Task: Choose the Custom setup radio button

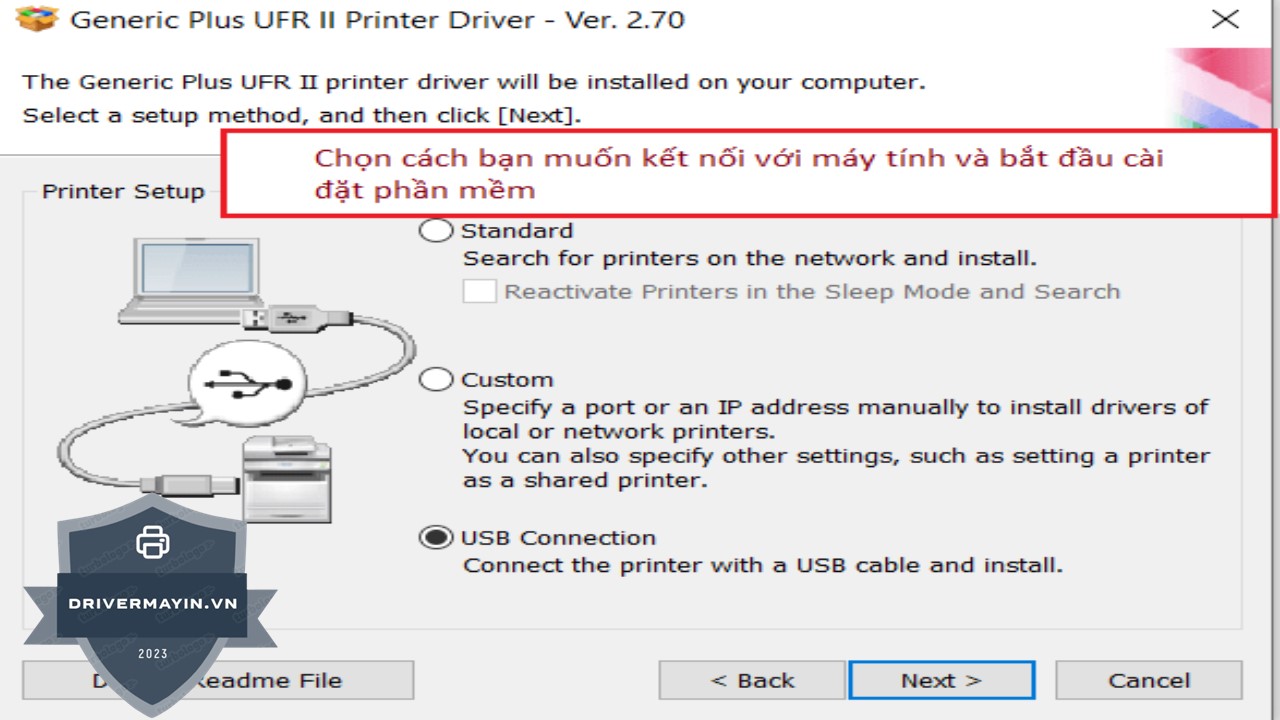Action: [x=435, y=380]
